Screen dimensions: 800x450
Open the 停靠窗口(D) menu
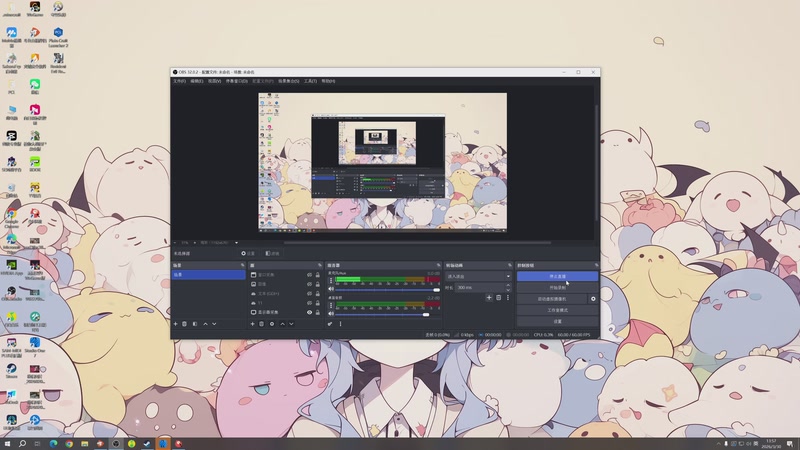click(237, 81)
